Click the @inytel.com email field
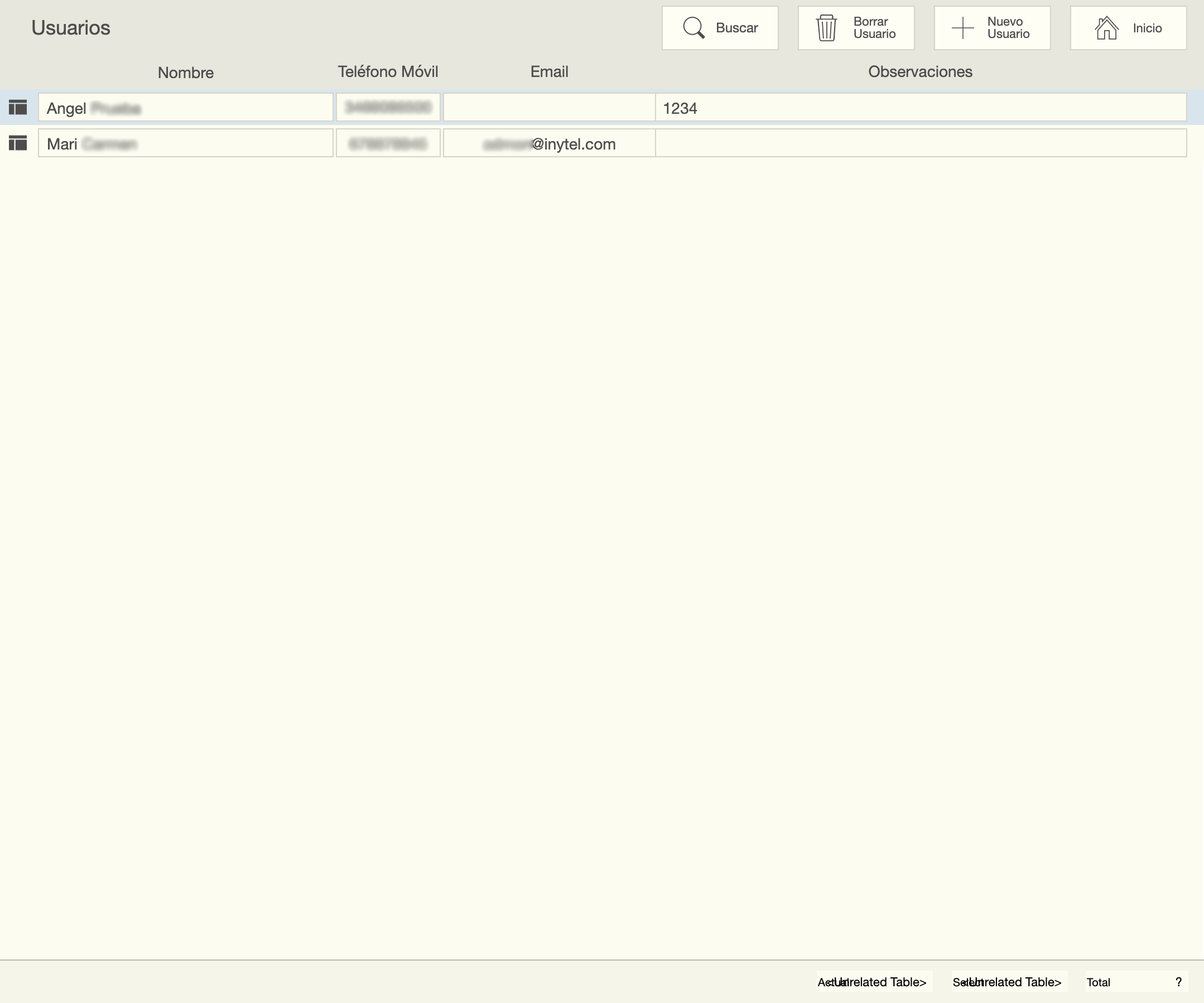The width and height of the screenshot is (1204, 1003). 548,143
